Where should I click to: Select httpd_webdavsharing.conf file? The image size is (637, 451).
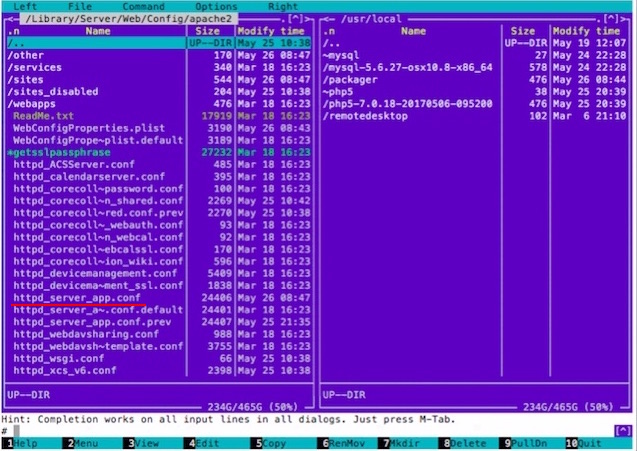pos(159,334)
